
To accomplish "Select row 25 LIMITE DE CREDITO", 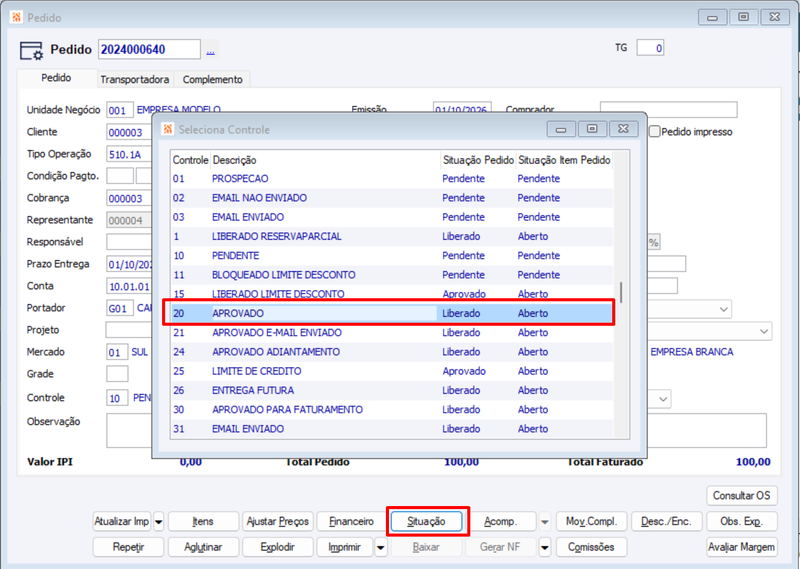I will click(x=392, y=372).
